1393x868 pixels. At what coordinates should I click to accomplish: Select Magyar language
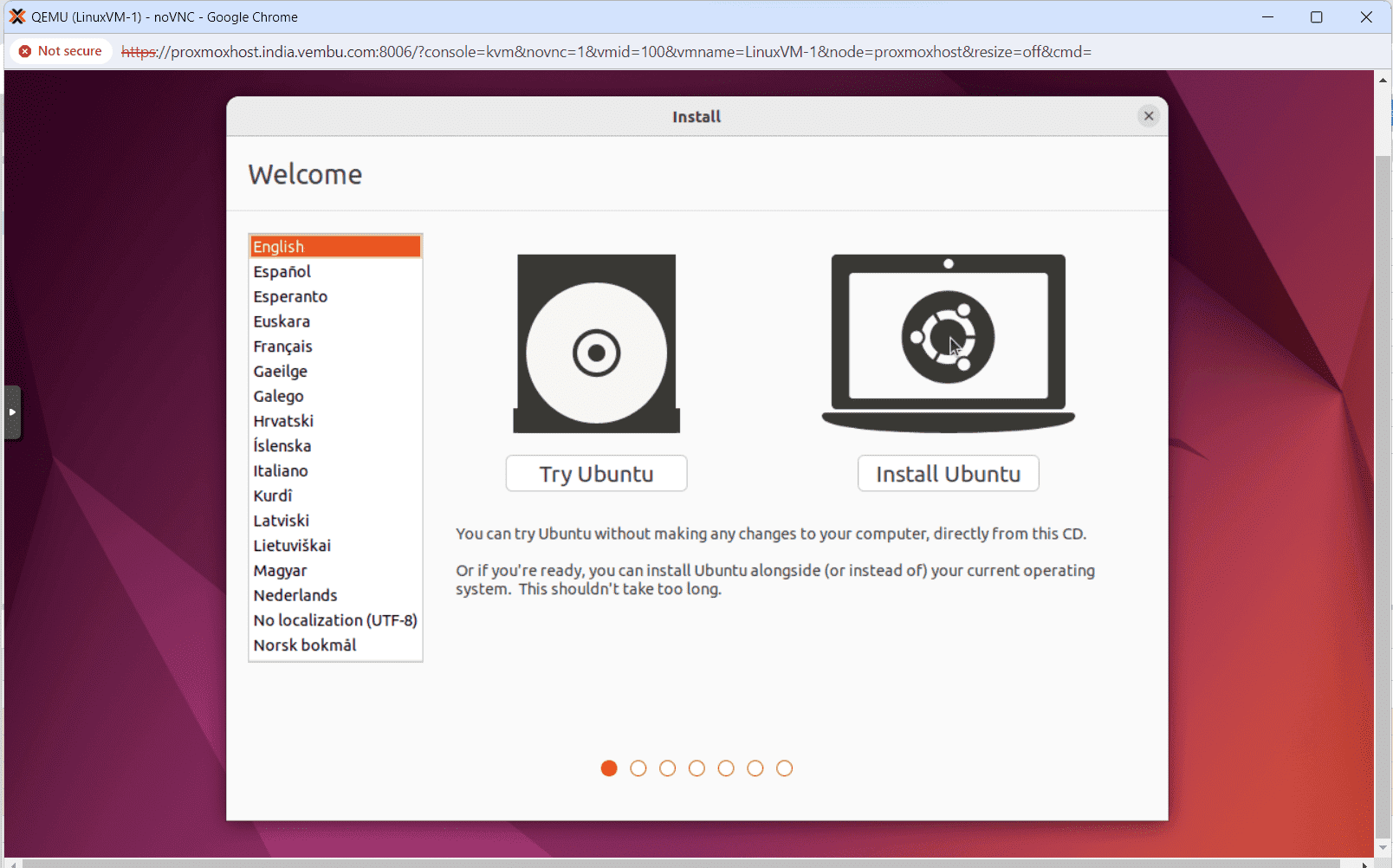click(x=335, y=571)
